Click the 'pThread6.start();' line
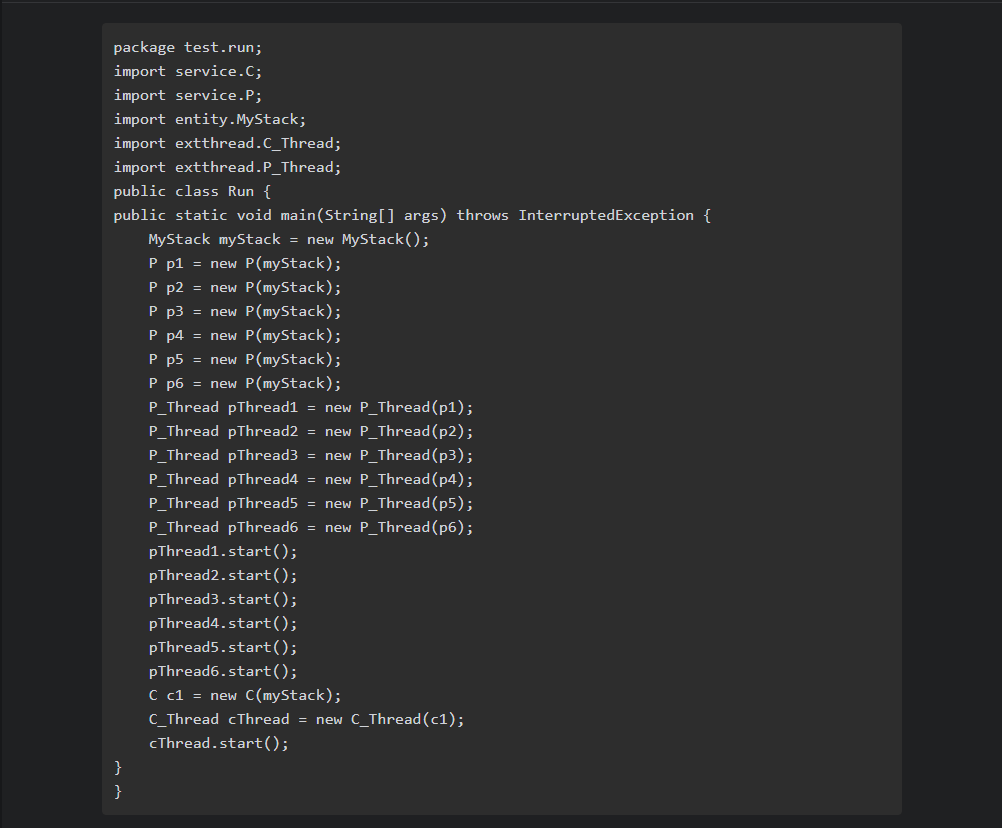This screenshot has width=1002, height=828. pyautogui.click(x=223, y=671)
